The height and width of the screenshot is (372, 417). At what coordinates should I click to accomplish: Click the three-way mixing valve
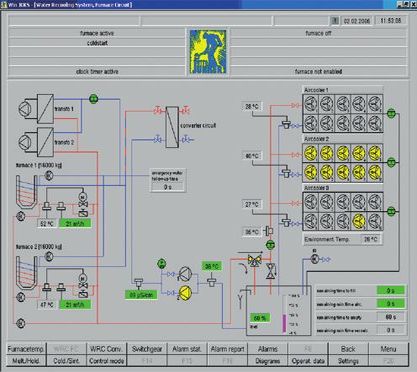[x=254, y=260]
